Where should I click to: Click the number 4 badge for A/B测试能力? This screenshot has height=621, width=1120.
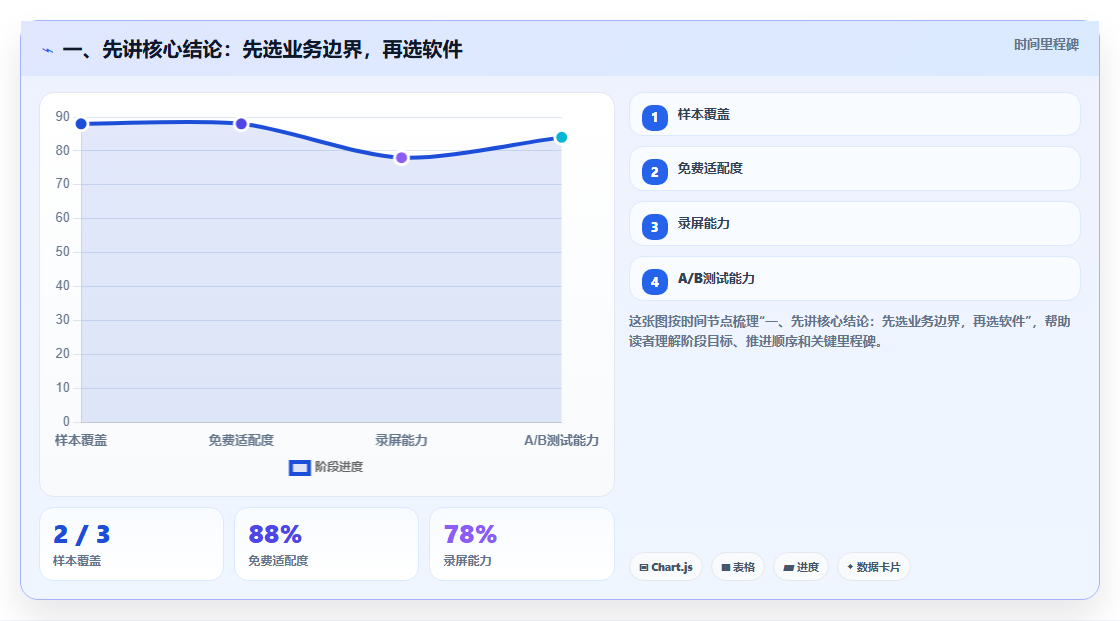pyautogui.click(x=654, y=282)
